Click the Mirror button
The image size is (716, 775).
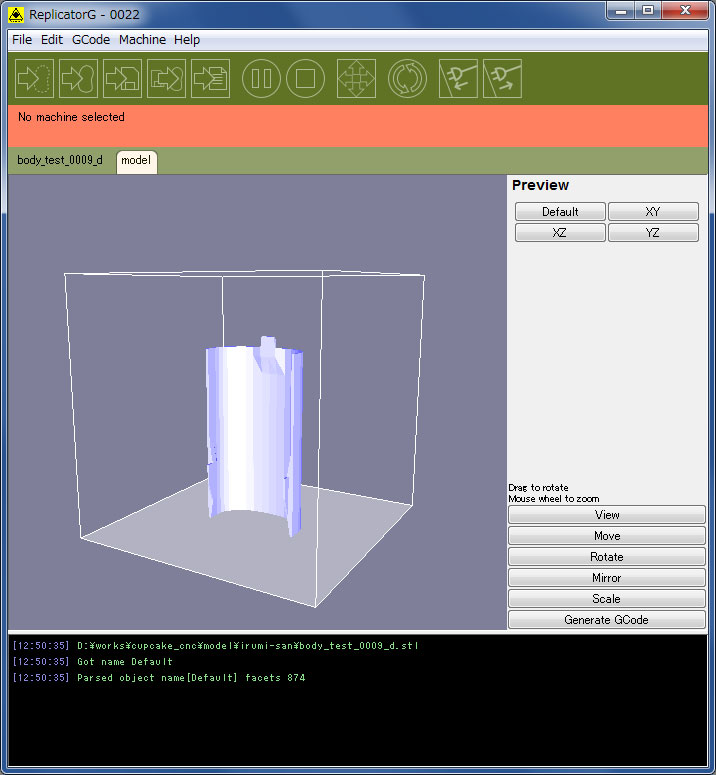[606, 578]
